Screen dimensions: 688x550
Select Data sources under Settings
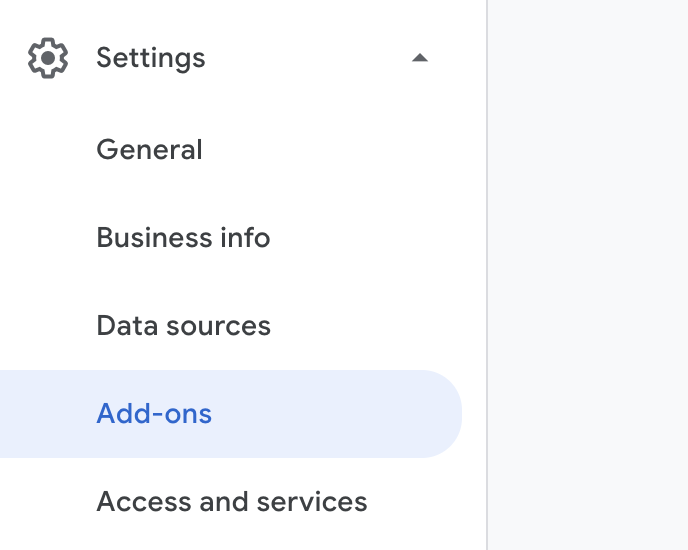coord(183,326)
